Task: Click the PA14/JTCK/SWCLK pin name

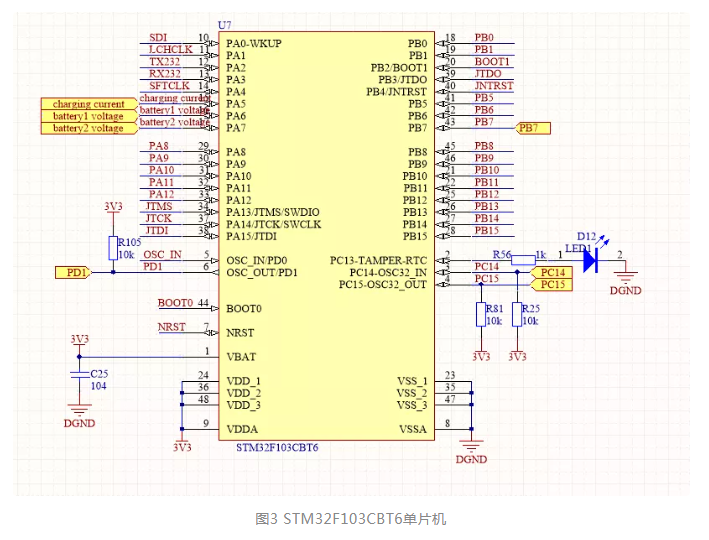Action: (274, 224)
